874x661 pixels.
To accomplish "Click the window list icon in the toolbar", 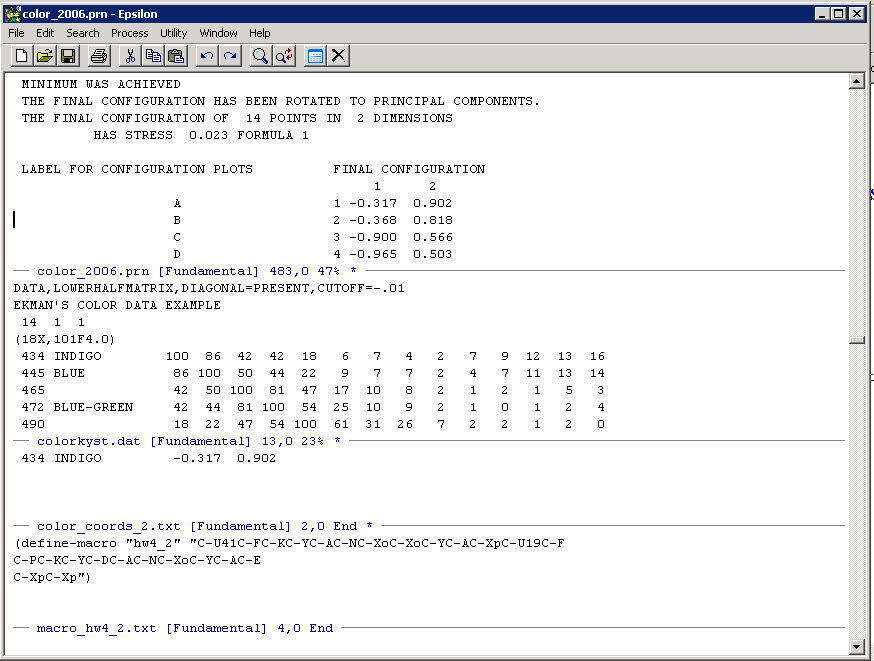I will tap(315, 56).
